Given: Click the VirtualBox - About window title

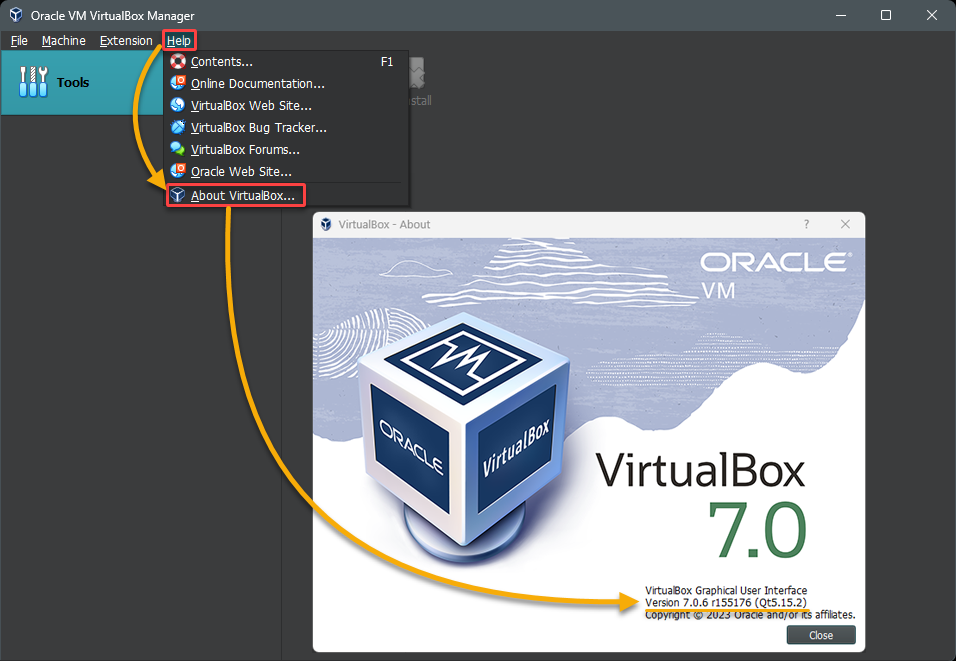Looking at the screenshot, I should coord(384,224).
